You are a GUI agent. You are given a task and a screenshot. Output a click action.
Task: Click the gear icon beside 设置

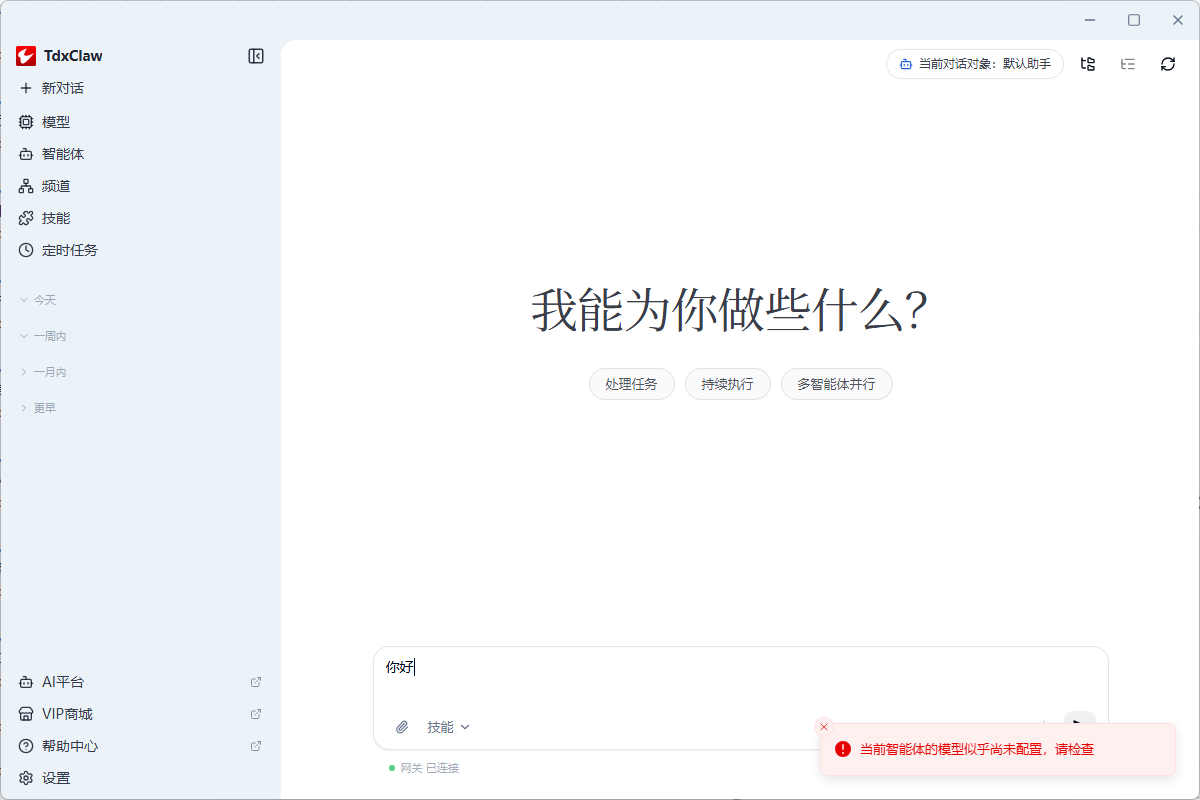click(26, 778)
